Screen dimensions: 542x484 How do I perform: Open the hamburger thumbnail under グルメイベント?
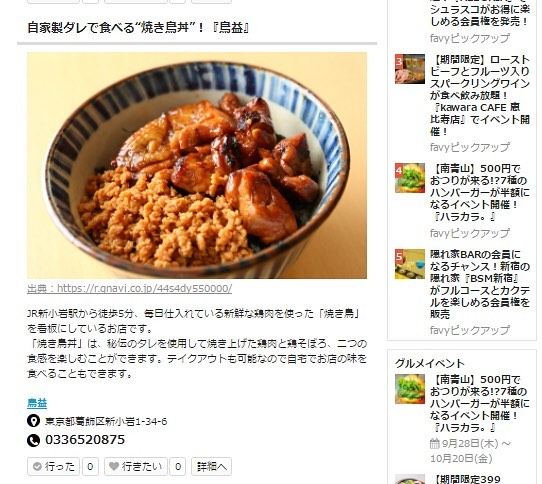pyautogui.click(x=410, y=389)
